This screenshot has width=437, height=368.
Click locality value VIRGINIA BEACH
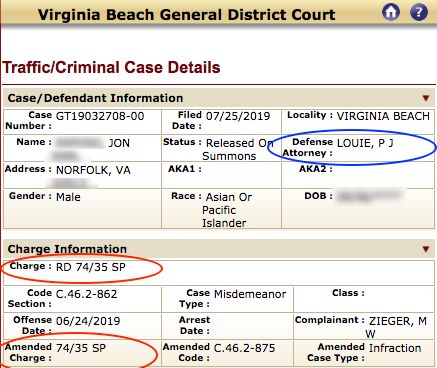(x=383, y=116)
